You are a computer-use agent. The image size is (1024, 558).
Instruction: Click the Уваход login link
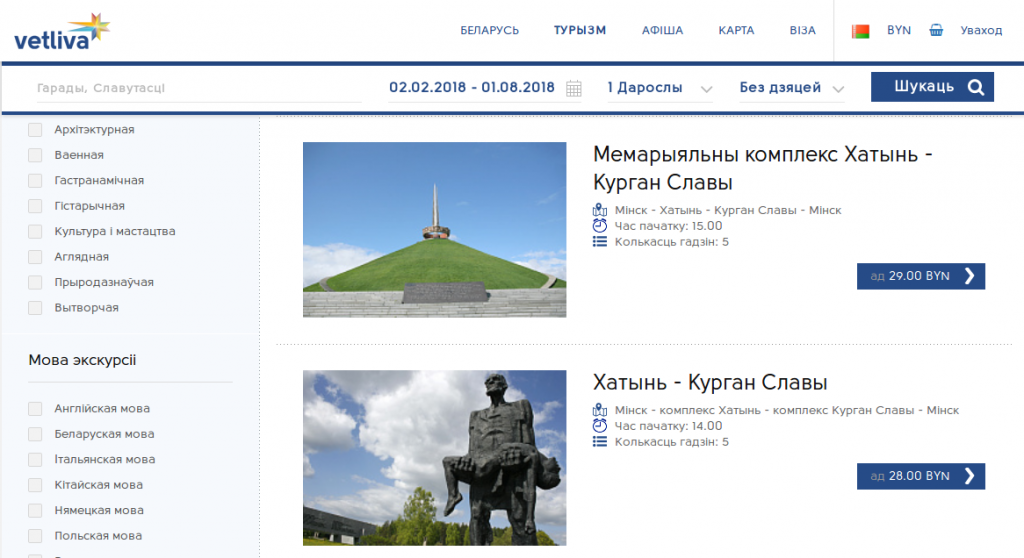981,31
